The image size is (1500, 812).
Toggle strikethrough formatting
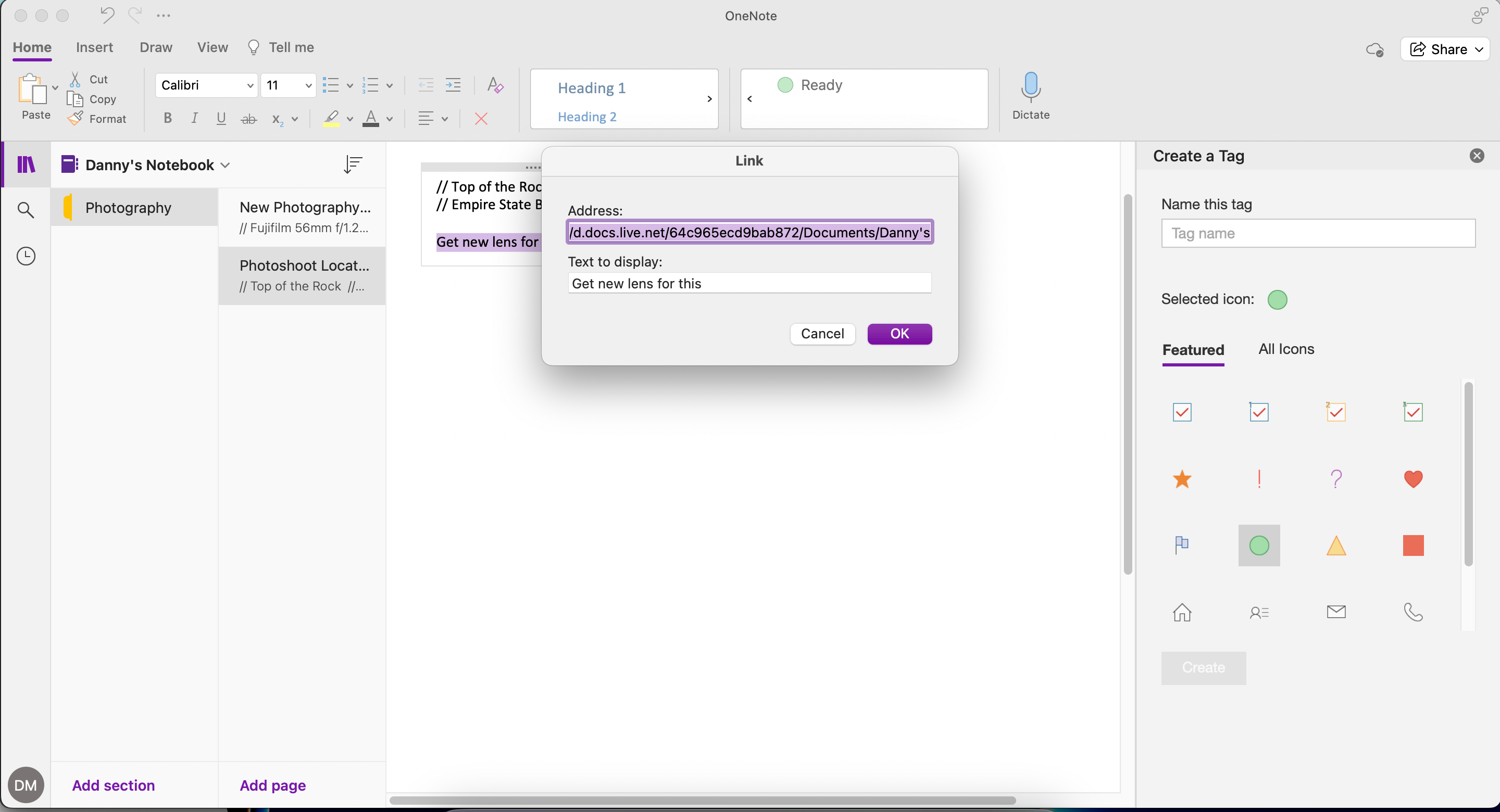point(248,118)
